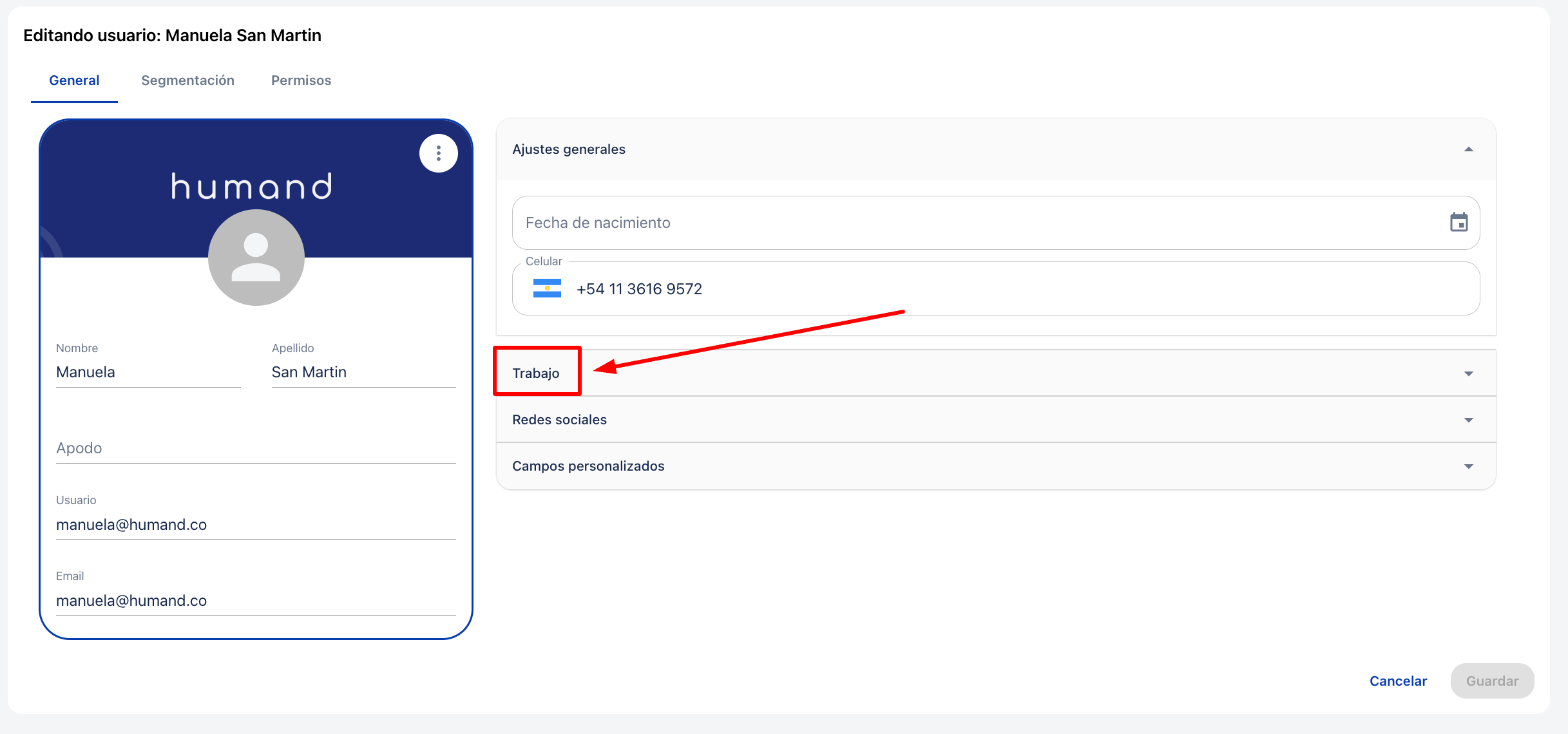Edit the Apellido field with San Martin
The height and width of the screenshot is (734, 1568).
(363, 372)
